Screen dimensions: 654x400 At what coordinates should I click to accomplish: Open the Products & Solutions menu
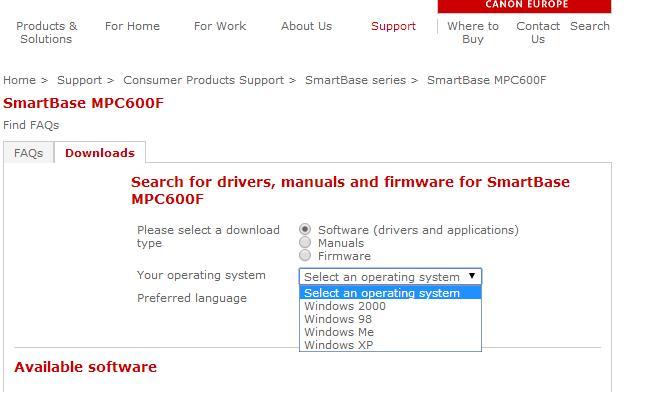(46, 33)
